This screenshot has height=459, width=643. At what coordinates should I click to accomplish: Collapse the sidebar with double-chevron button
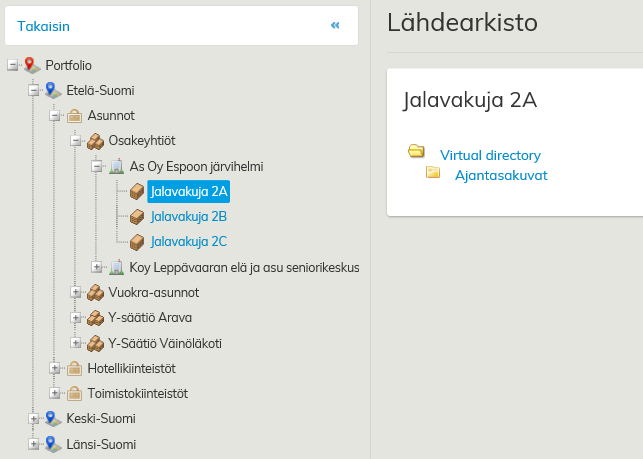tap(335, 25)
